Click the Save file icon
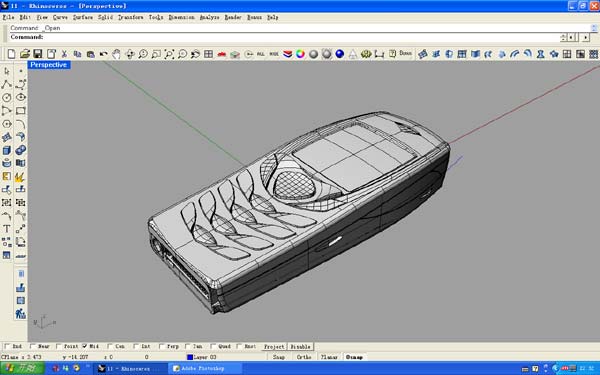 pyautogui.click(x=38, y=54)
